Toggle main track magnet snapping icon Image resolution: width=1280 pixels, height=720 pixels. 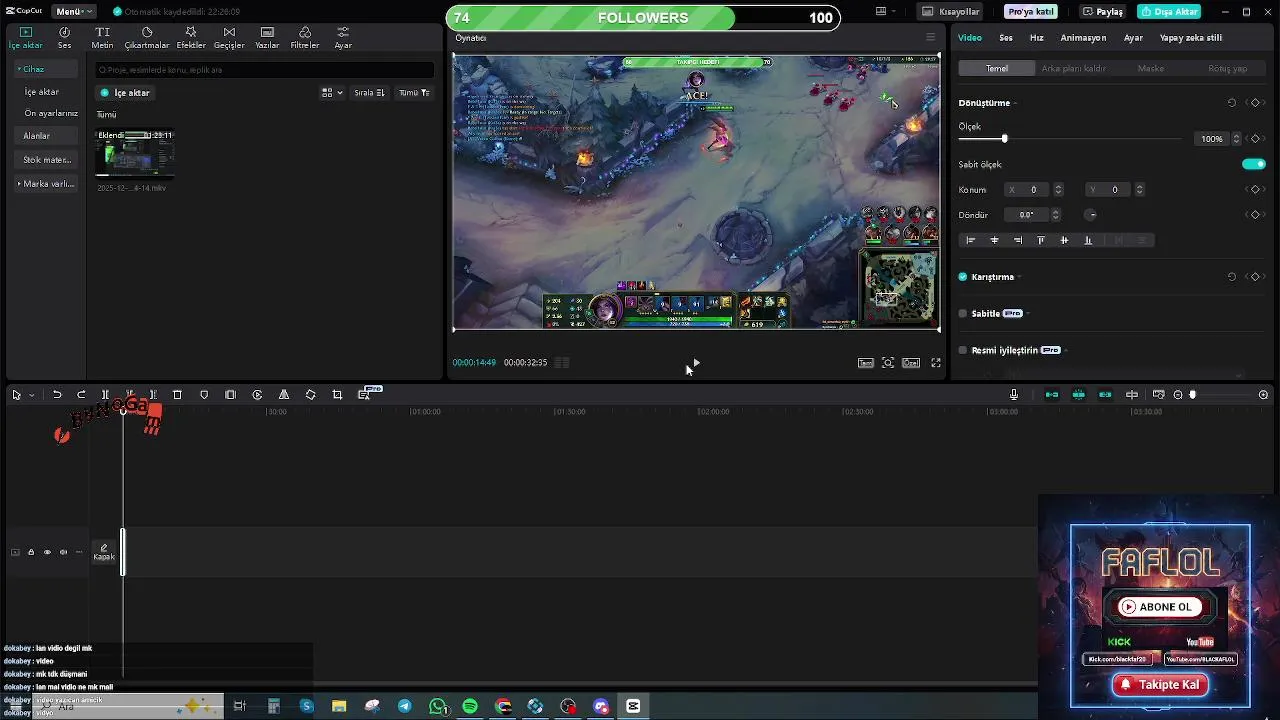click(x=1052, y=395)
